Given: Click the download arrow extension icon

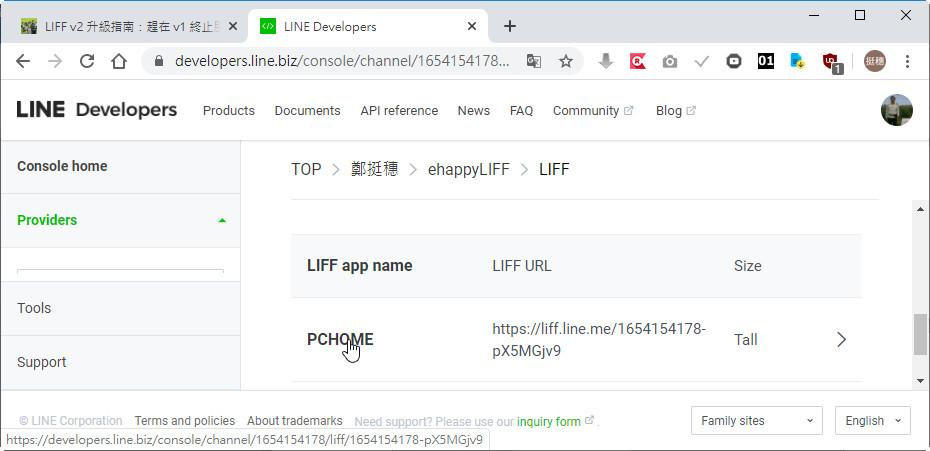Looking at the screenshot, I should pyautogui.click(x=606, y=61).
